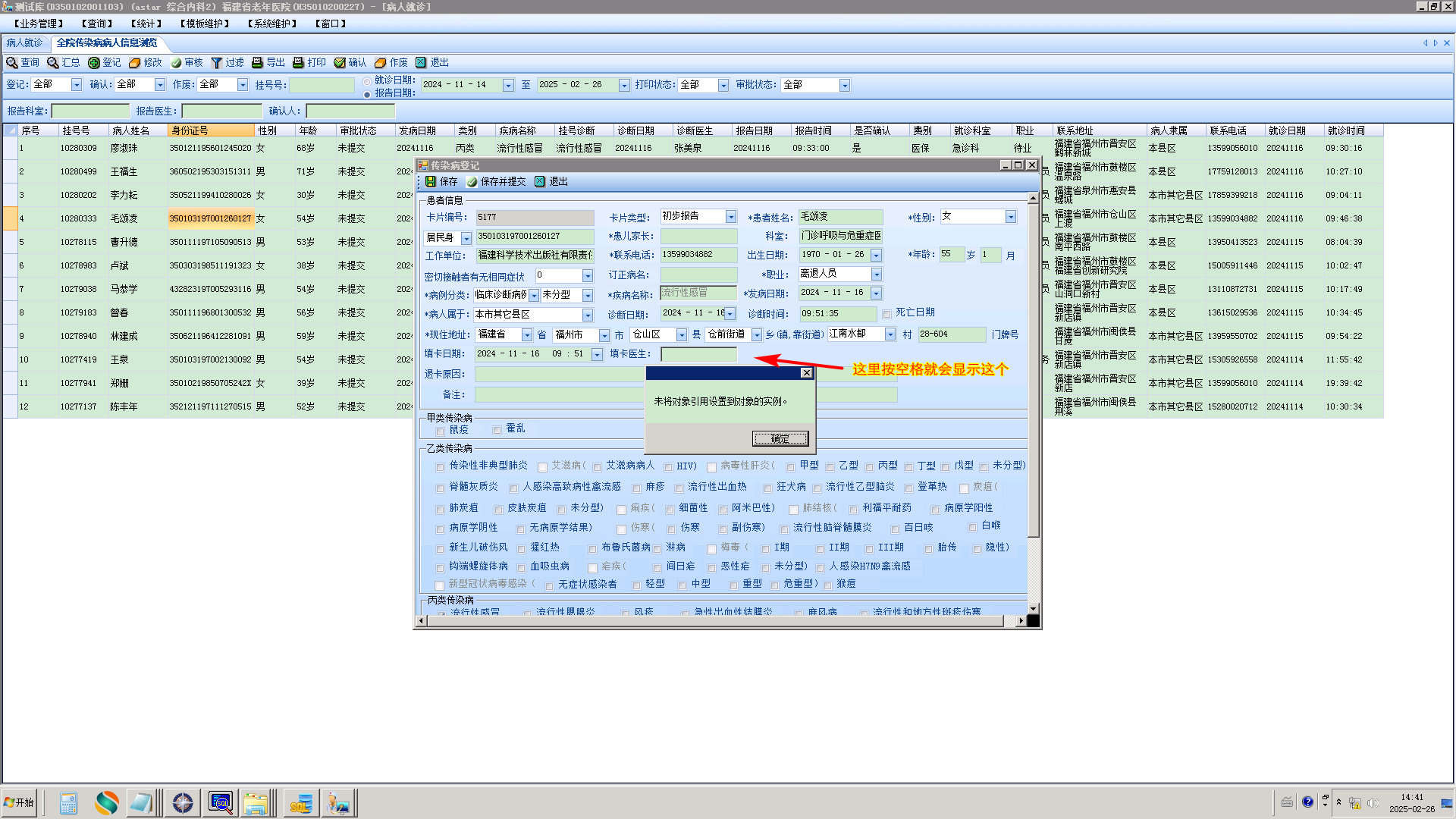Click the 填卡医生 input field
The height and width of the screenshot is (819, 1456).
pos(698,354)
